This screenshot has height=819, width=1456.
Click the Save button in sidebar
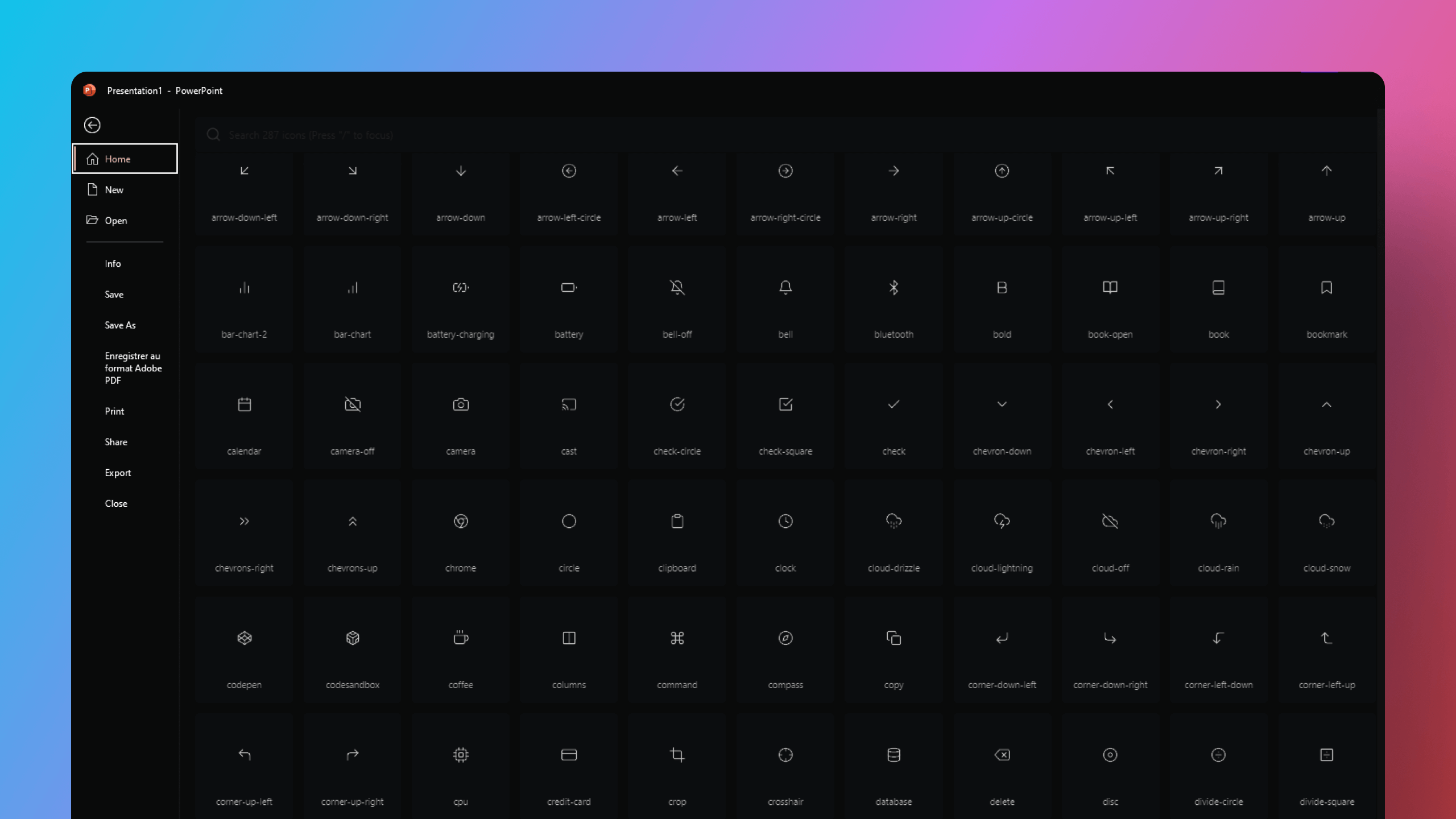tap(114, 294)
